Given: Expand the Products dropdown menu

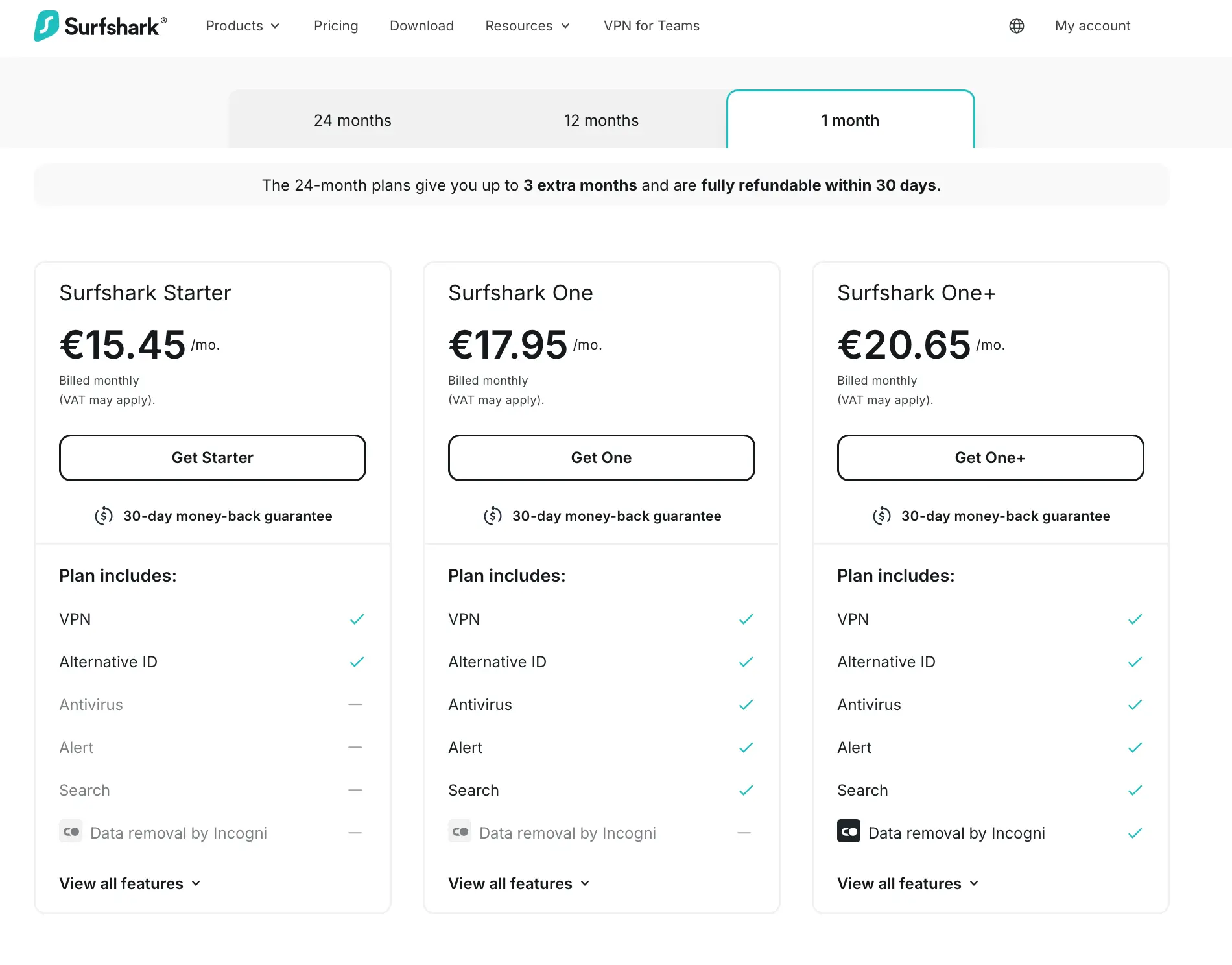Looking at the screenshot, I should click(x=243, y=26).
